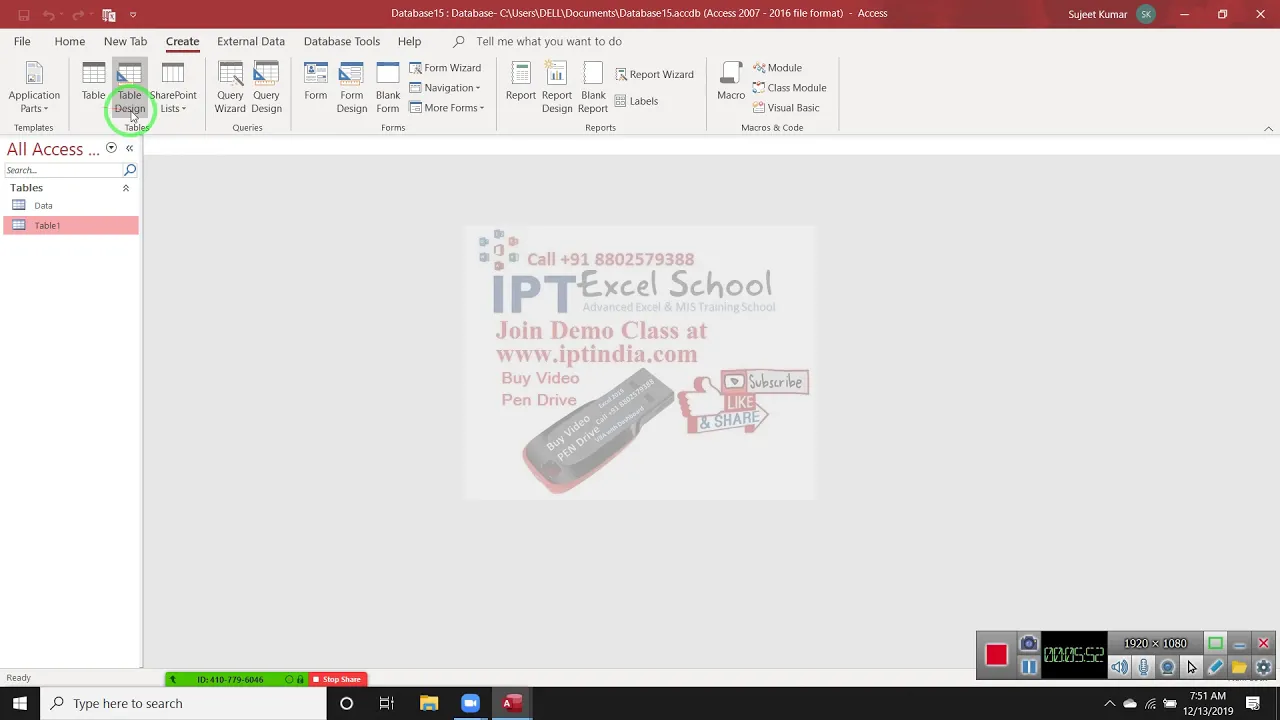Click the search magnifier icon in navigation pane
Screen dimensions: 1280x720
point(130,170)
